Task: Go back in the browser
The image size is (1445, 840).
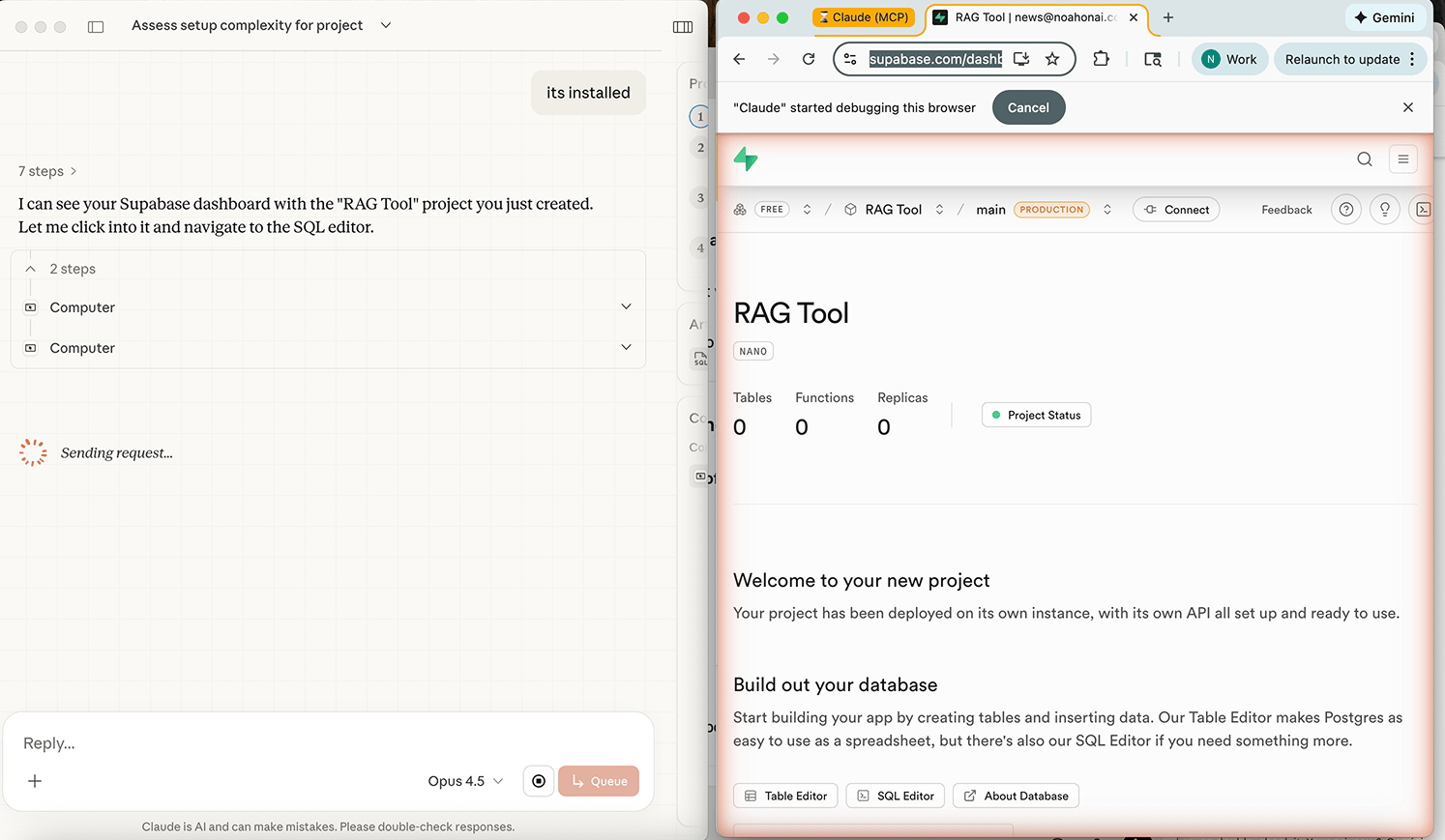Action: [739, 59]
